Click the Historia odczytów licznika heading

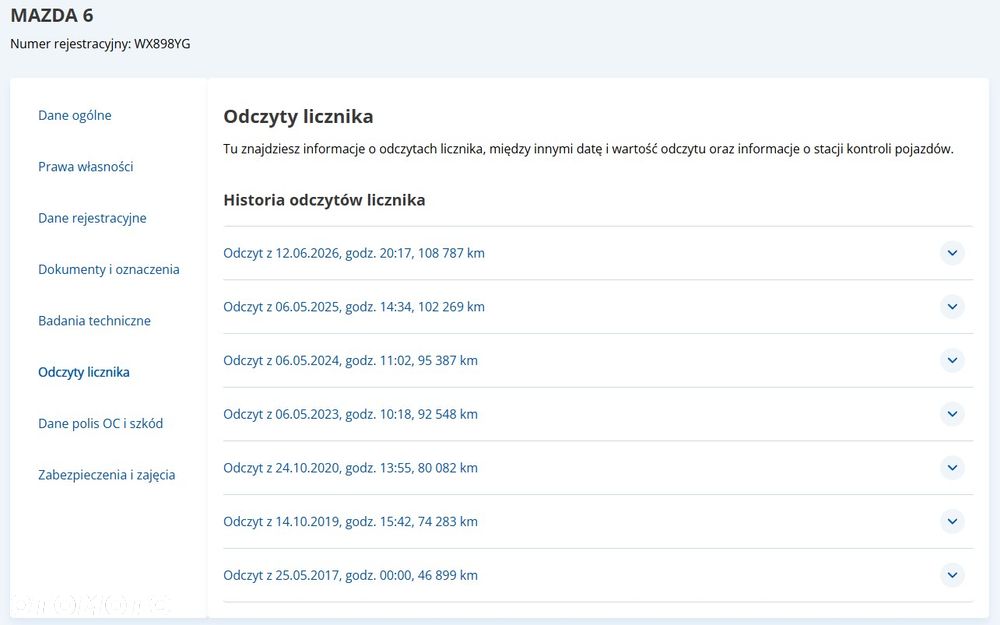click(324, 200)
